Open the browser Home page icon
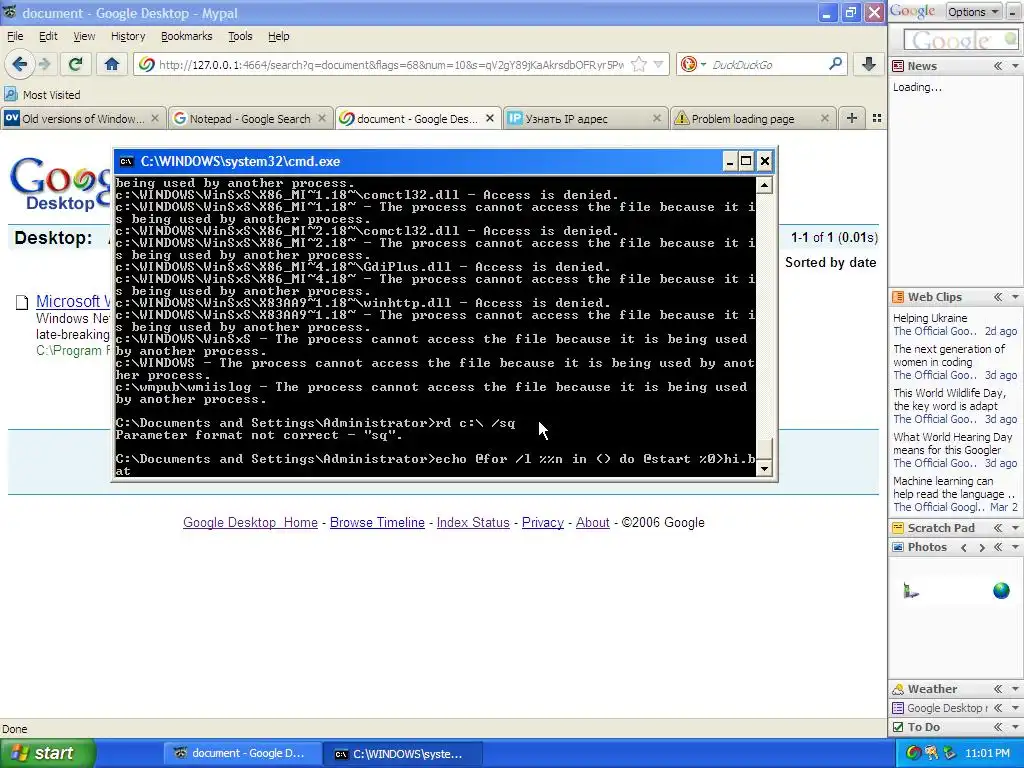The width and height of the screenshot is (1024, 768). click(112, 64)
